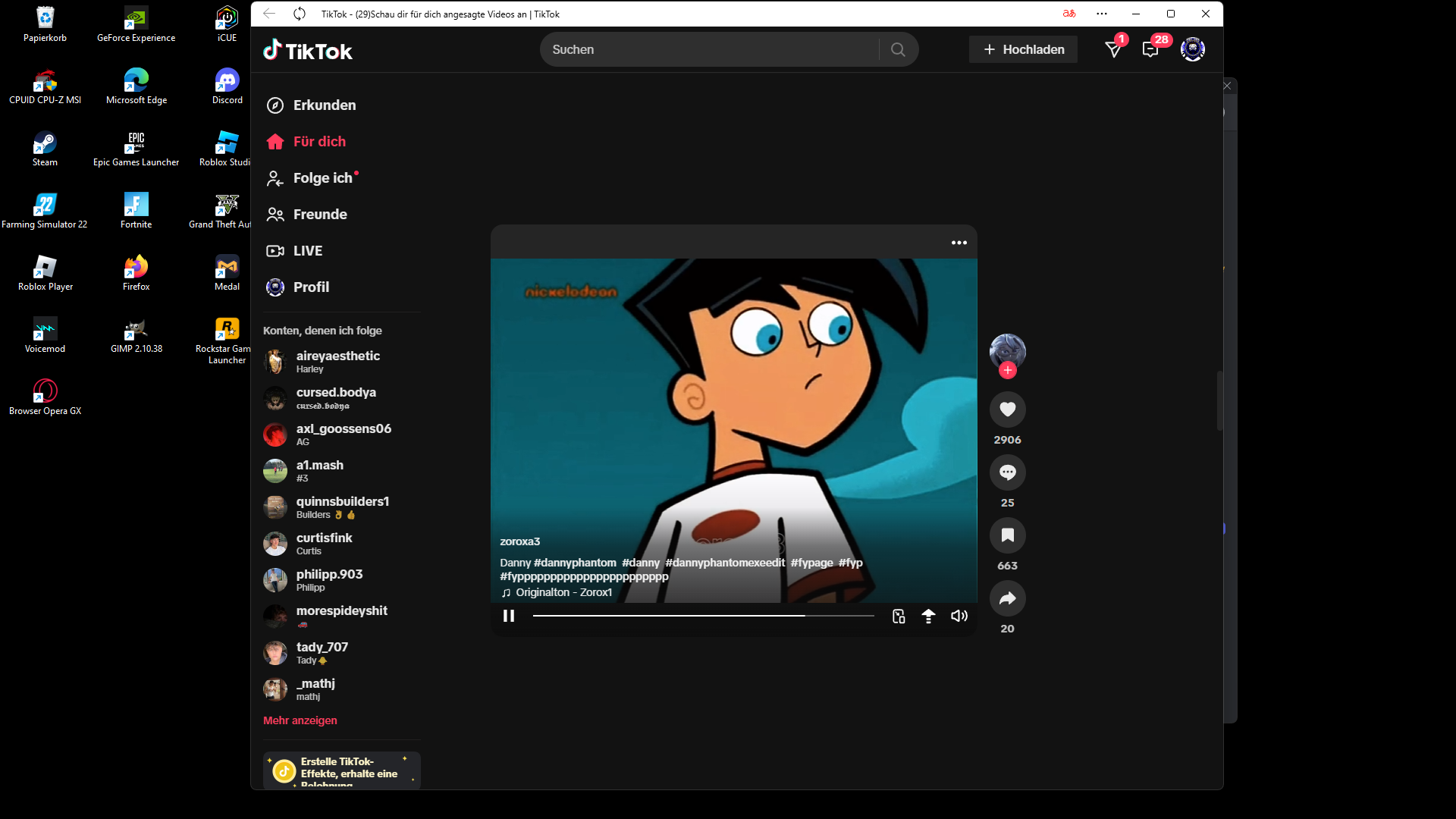
Task: Open the video comments icon
Action: (x=1008, y=472)
